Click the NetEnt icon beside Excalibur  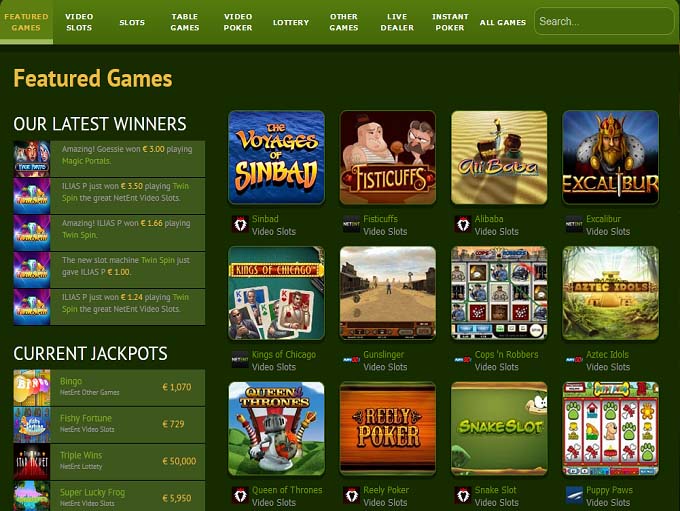click(574, 224)
